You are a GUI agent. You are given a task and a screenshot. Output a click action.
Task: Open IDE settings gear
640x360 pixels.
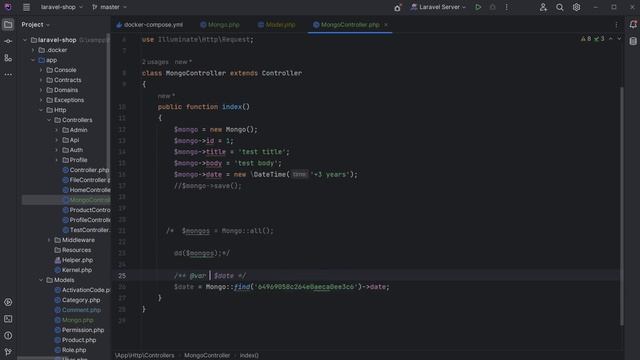pos(576,7)
